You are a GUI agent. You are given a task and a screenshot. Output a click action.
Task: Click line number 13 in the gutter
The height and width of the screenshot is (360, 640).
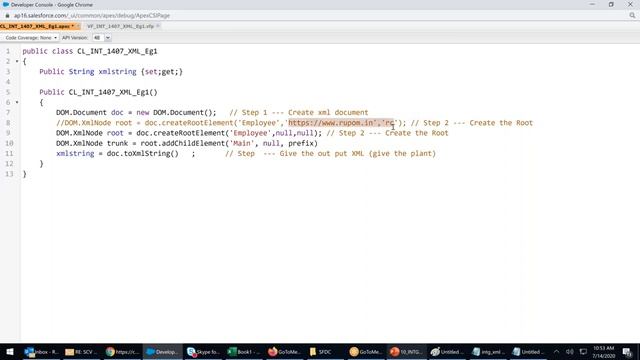tap(9, 174)
